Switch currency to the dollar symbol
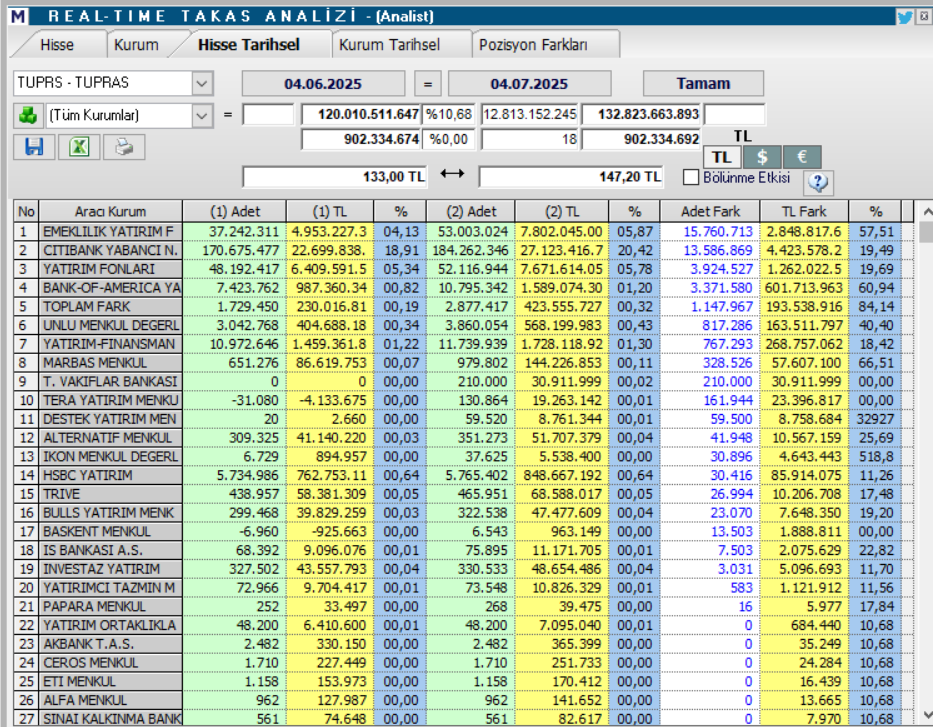Image resolution: width=933 pixels, height=727 pixels. (x=762, y=157)
